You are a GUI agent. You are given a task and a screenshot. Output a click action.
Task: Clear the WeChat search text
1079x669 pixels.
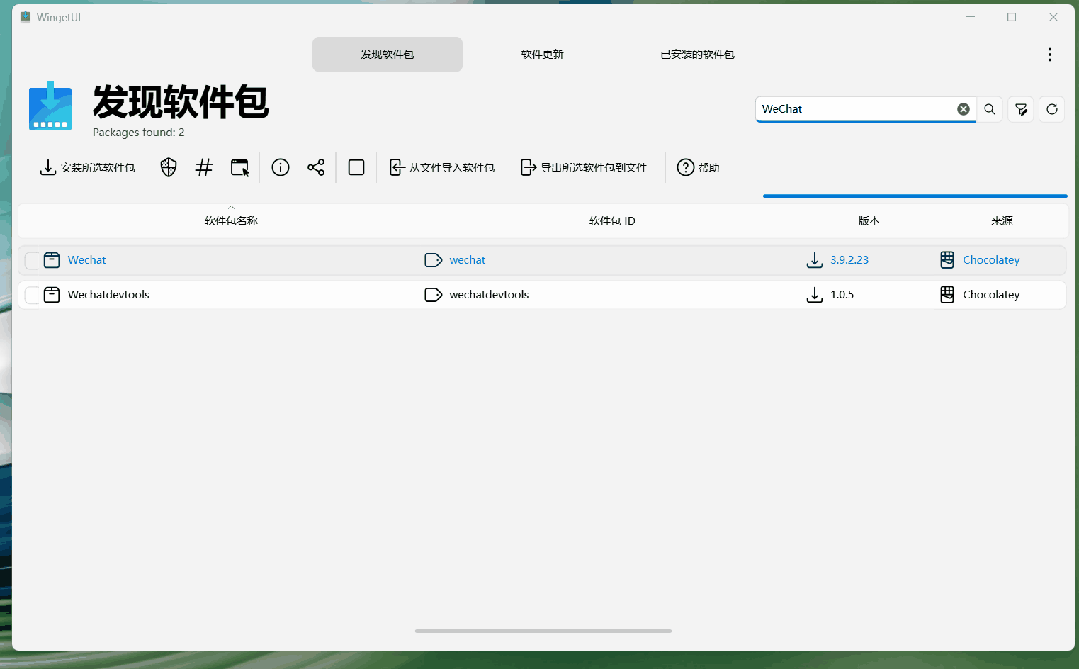[x=963, y=109]
